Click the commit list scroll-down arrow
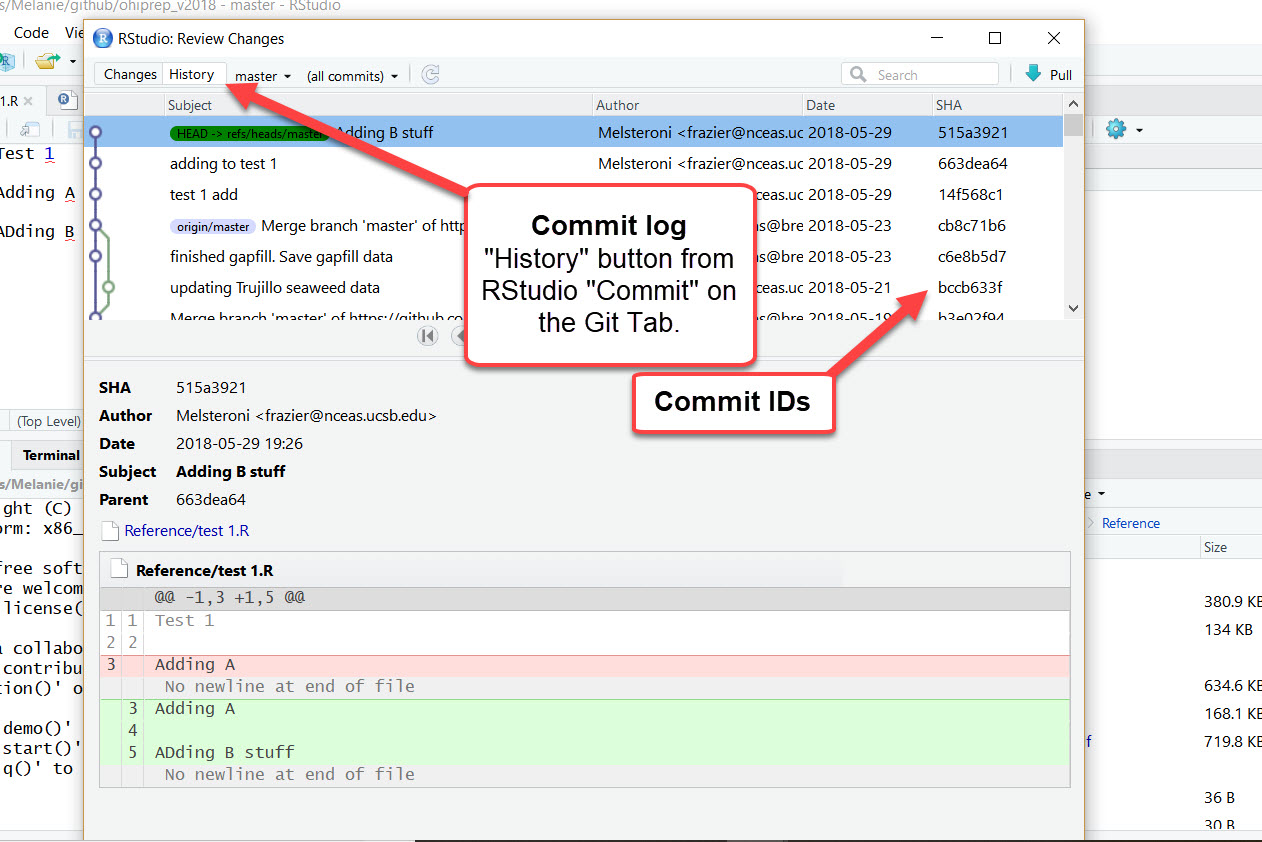 [1073, 309]
